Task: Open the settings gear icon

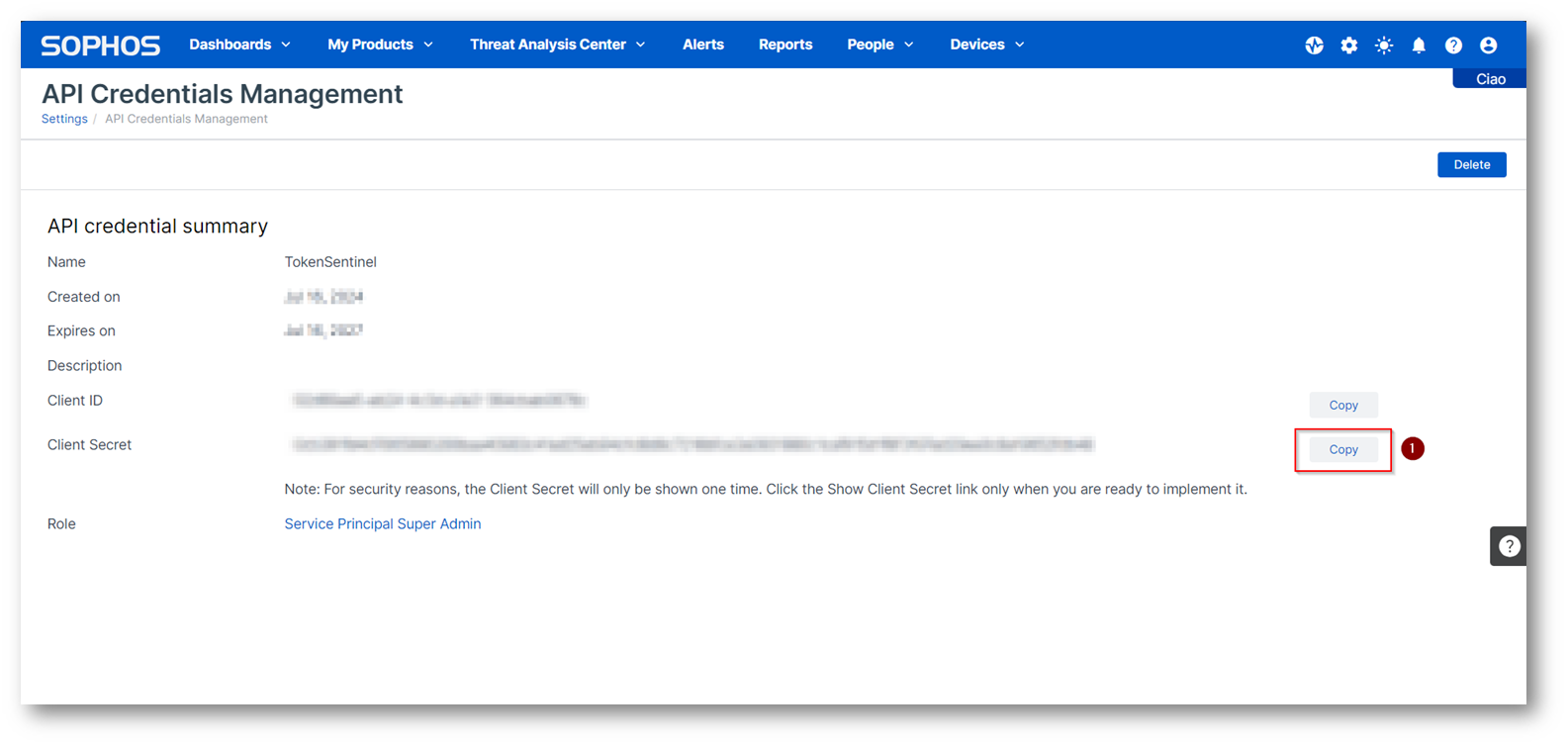Action: click(1348, 46)
